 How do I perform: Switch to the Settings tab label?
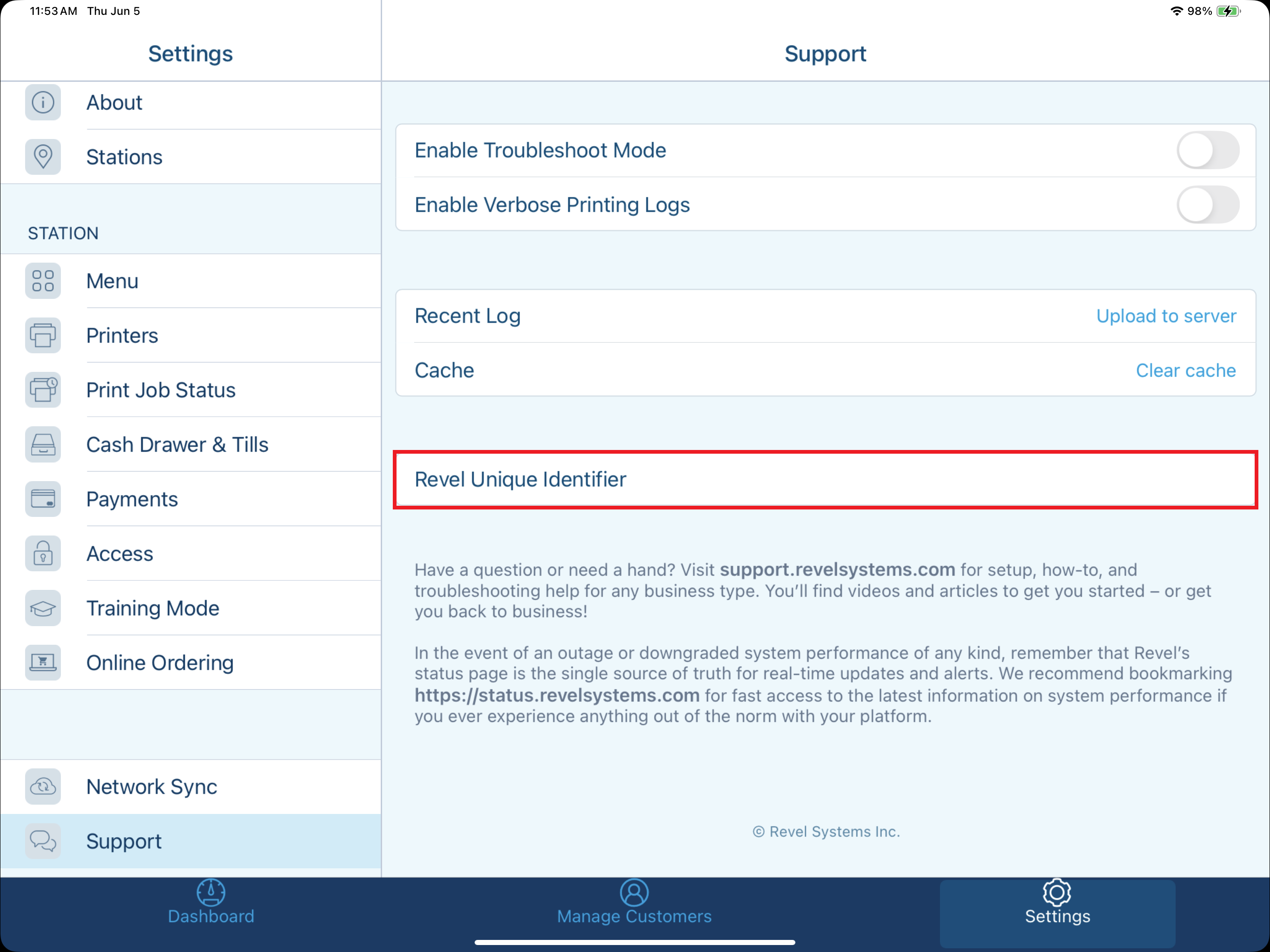coord(1058,916)
